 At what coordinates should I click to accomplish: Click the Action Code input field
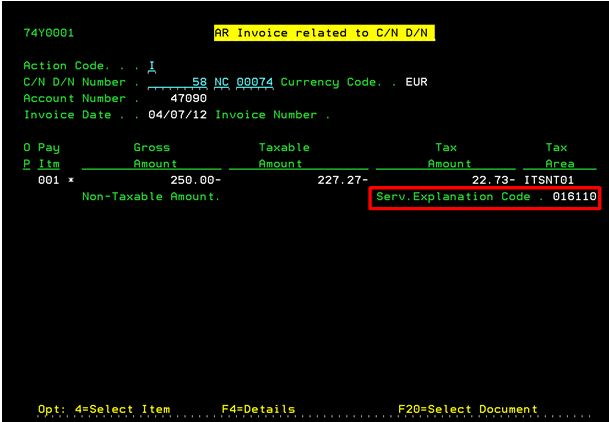point(152,66)
